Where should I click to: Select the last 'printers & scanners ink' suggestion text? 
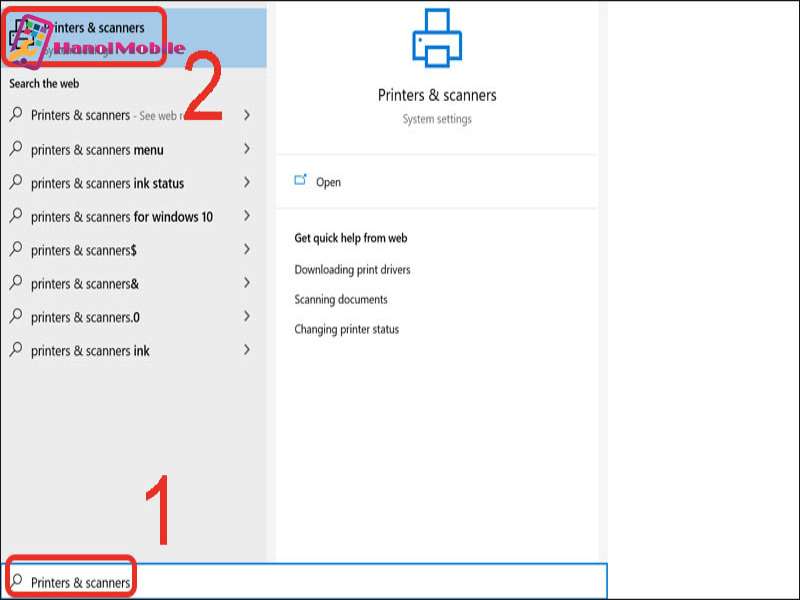(x=90, y=351)
